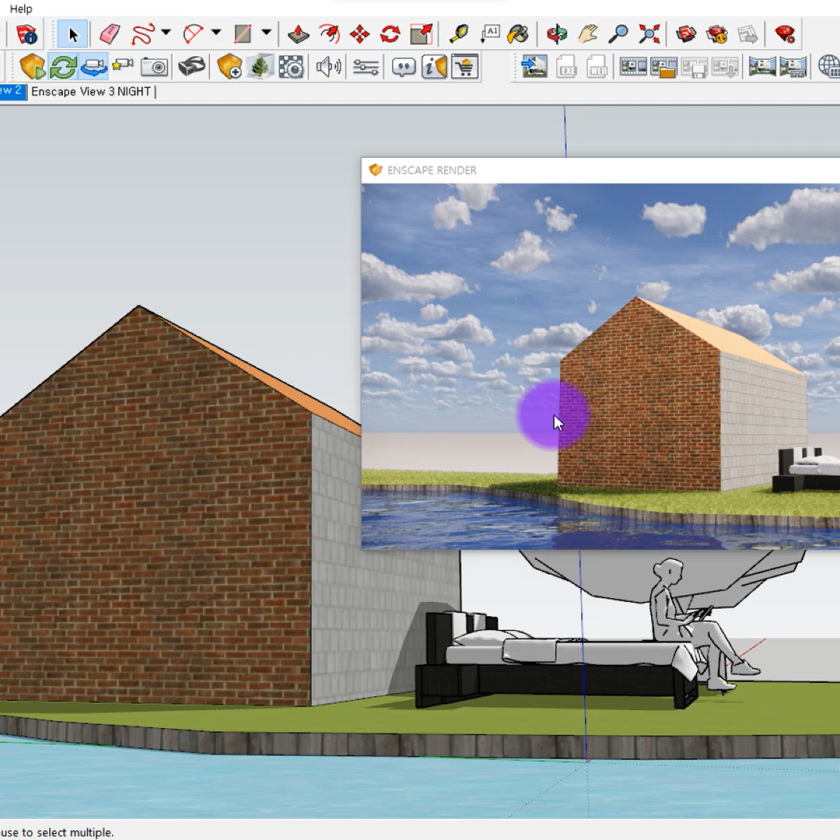
Task: Open Enscape feedback speech bubble
Action: click(403, 67)
